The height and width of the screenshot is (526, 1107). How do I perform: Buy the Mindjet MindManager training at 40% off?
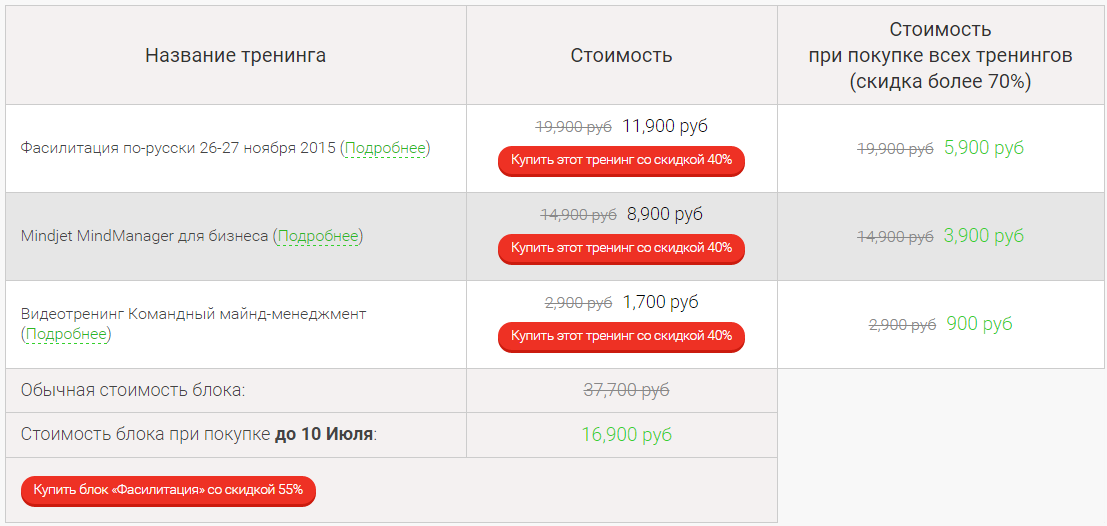621,248
